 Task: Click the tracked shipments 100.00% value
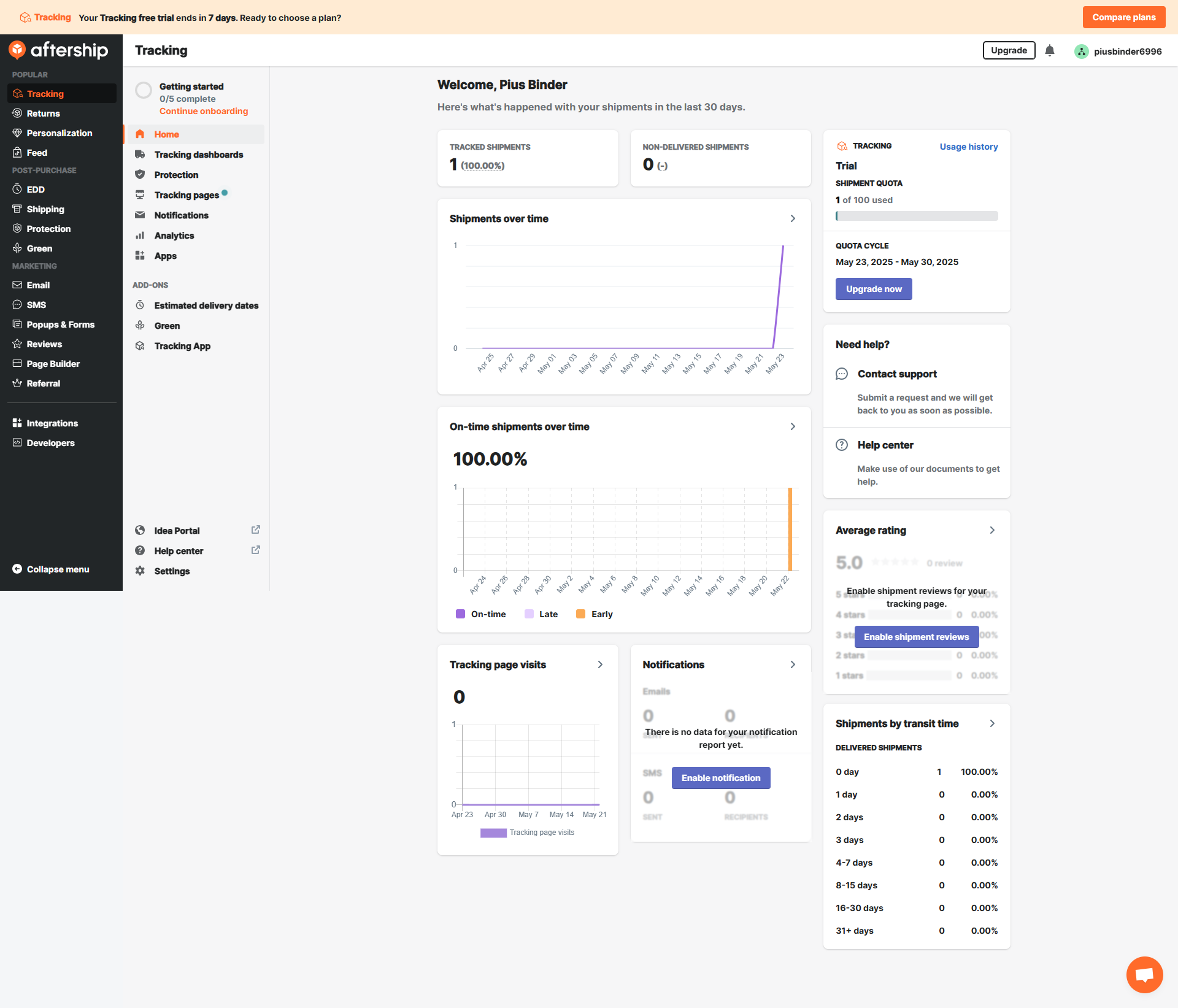[x=482, y=166]
